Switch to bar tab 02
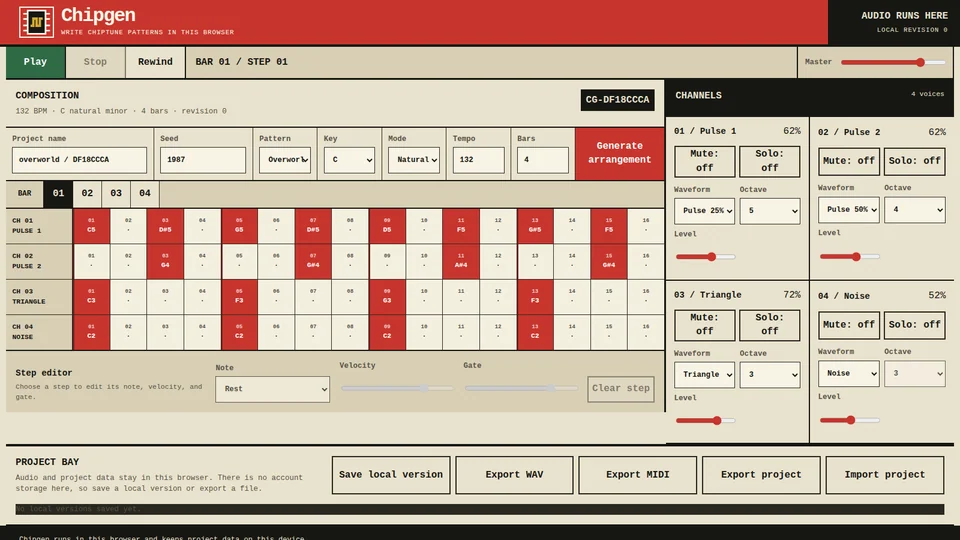The width and height of the screenshot is (960, 540). [87, 193]
